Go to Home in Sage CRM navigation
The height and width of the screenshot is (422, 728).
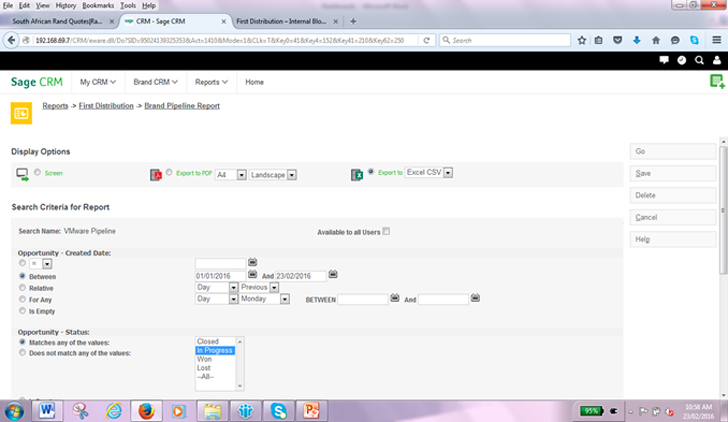[x=254, y=82]
